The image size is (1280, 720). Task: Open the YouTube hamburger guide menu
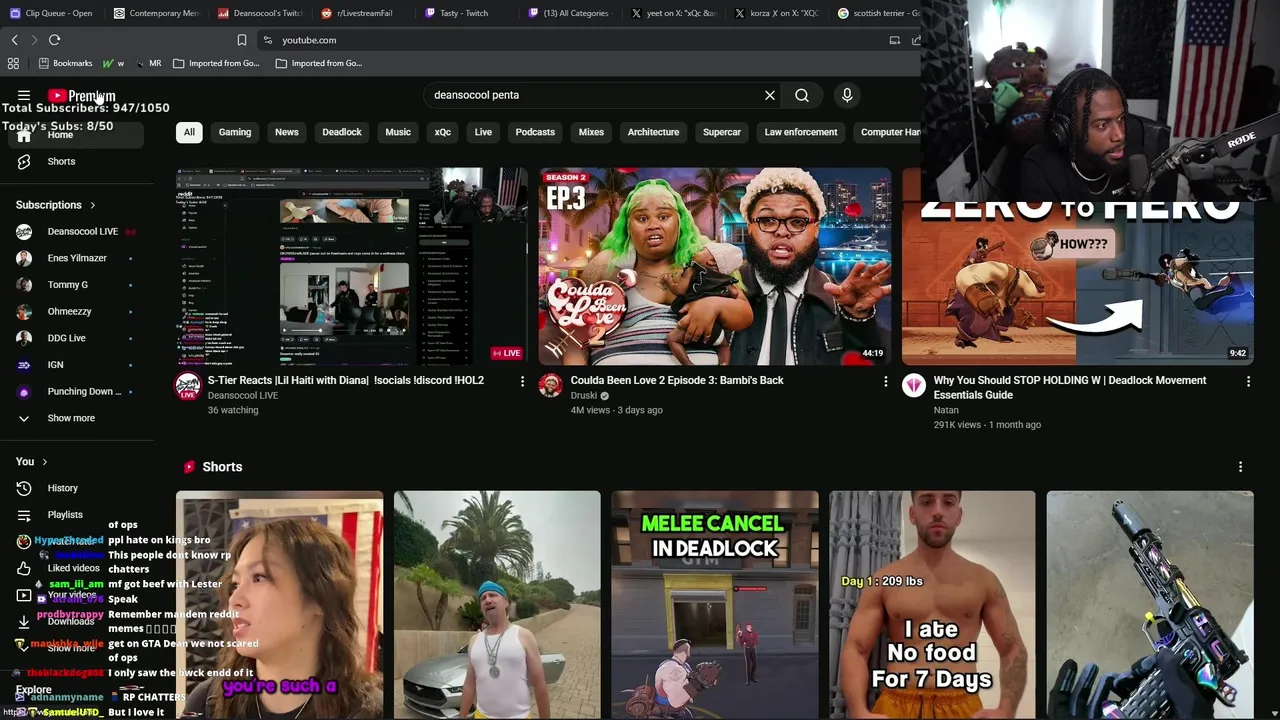point(24,96)
